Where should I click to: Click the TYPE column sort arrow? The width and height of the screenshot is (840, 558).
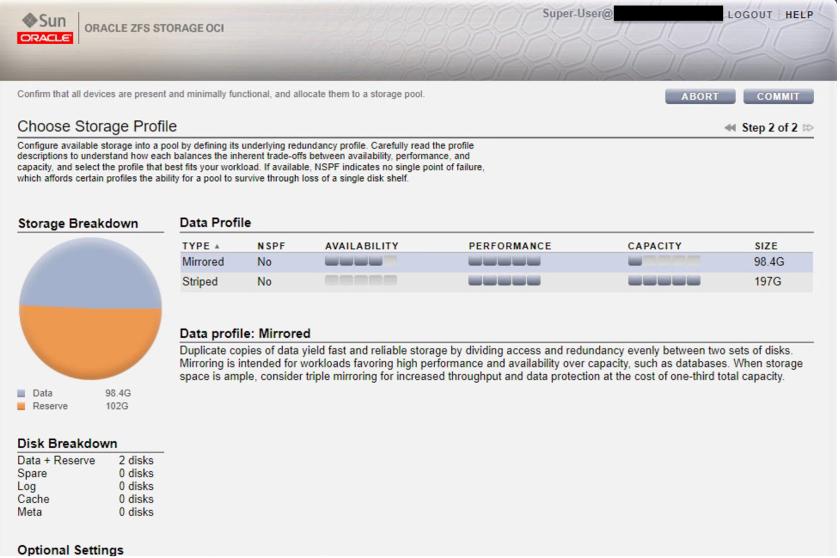[218, 247]
